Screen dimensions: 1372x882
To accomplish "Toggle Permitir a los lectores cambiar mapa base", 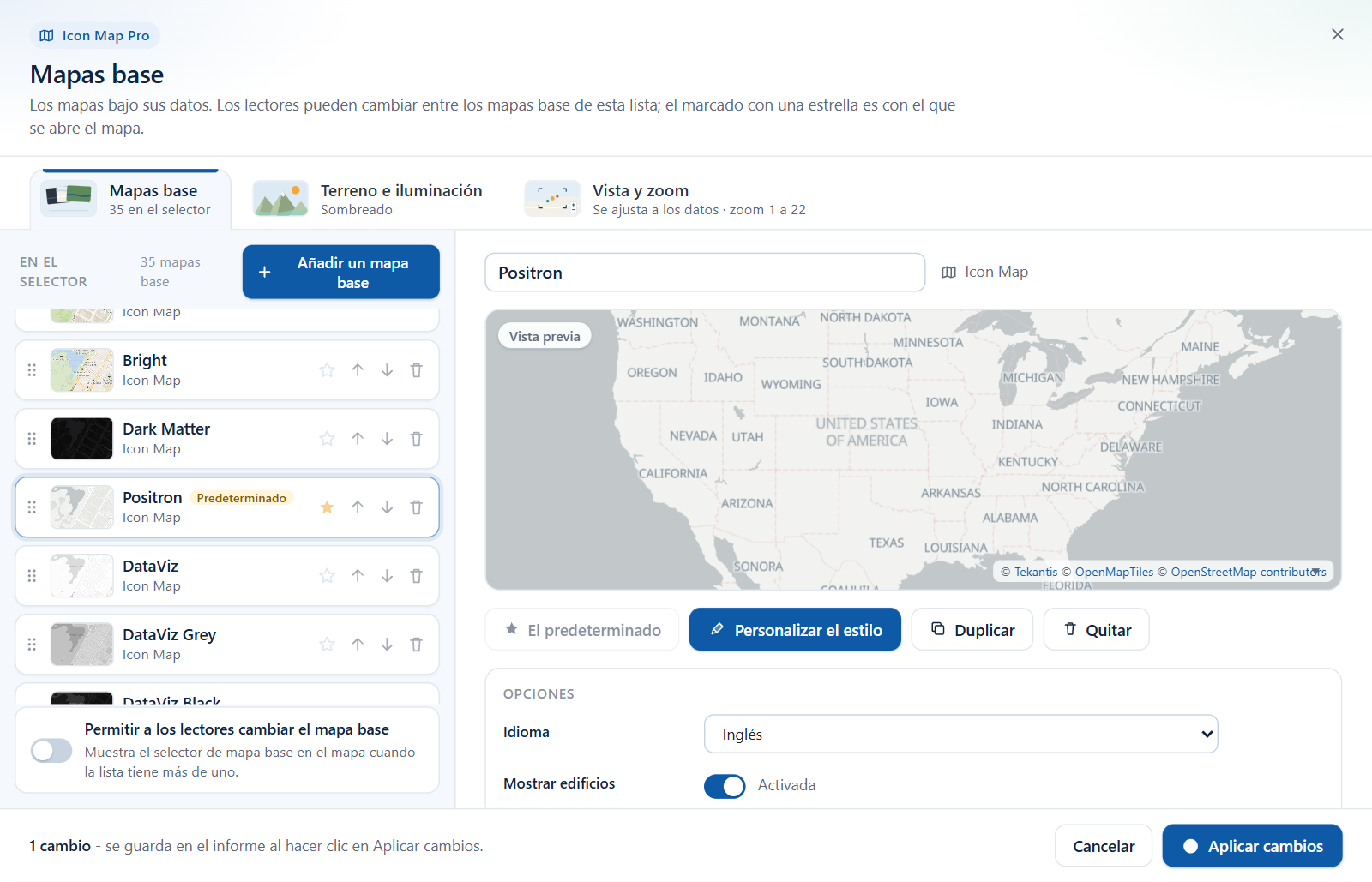I will point(51,751).
